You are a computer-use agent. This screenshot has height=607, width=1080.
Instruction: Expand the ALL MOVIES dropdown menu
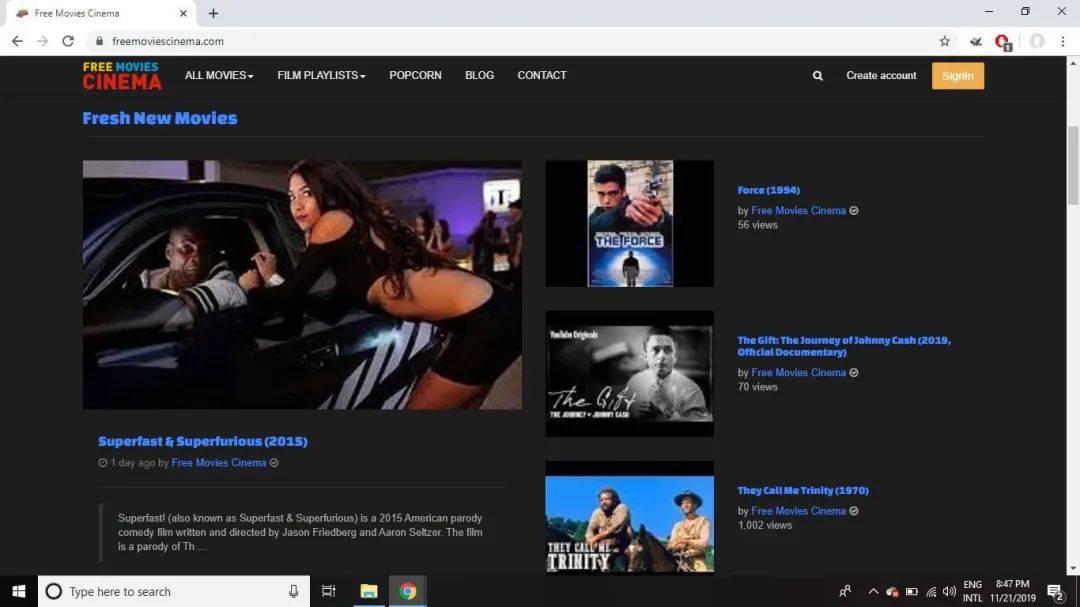pyautogui.click(x=219, y=75)
